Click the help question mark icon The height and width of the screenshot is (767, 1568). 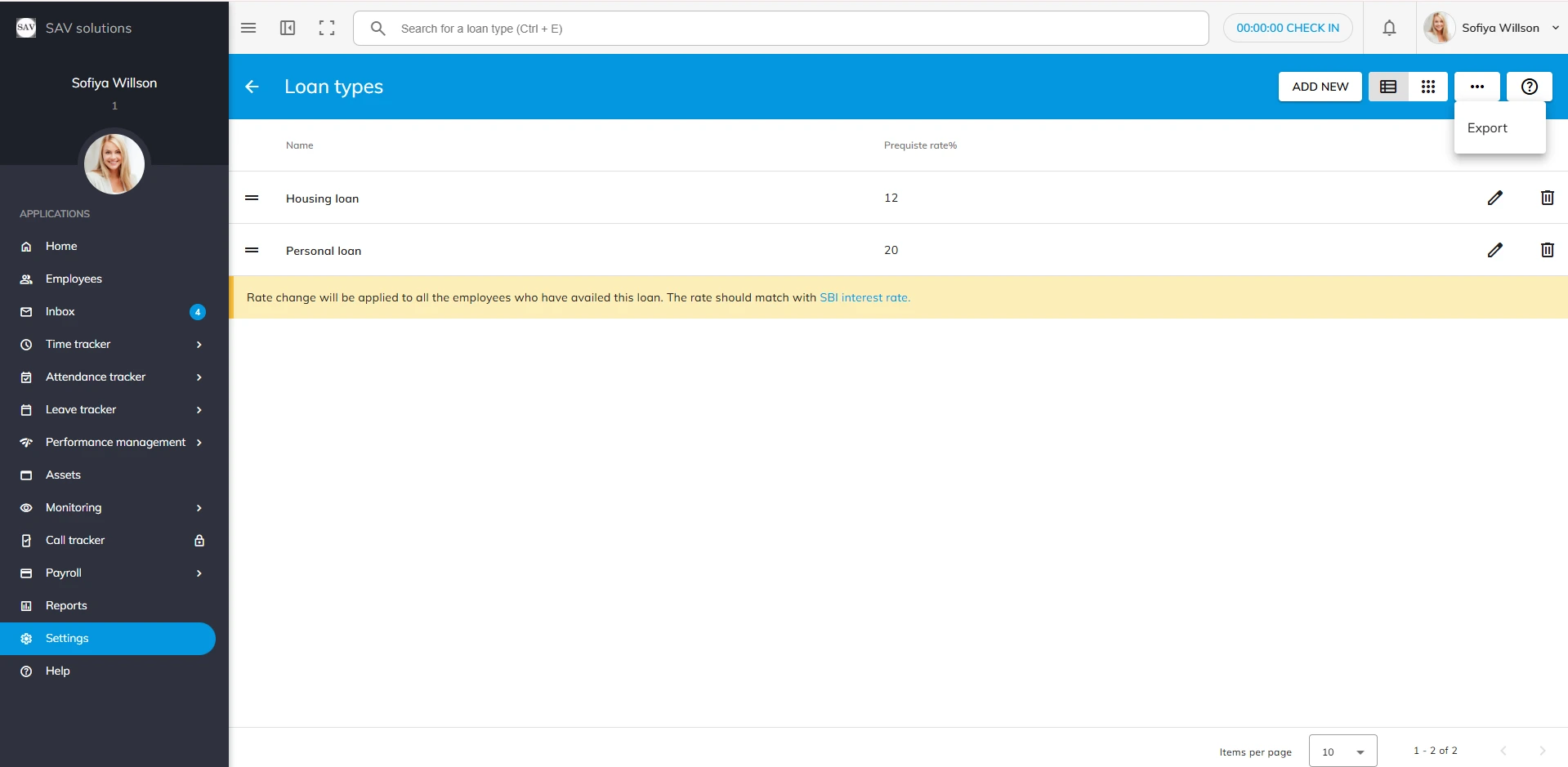coord(1529,87)
